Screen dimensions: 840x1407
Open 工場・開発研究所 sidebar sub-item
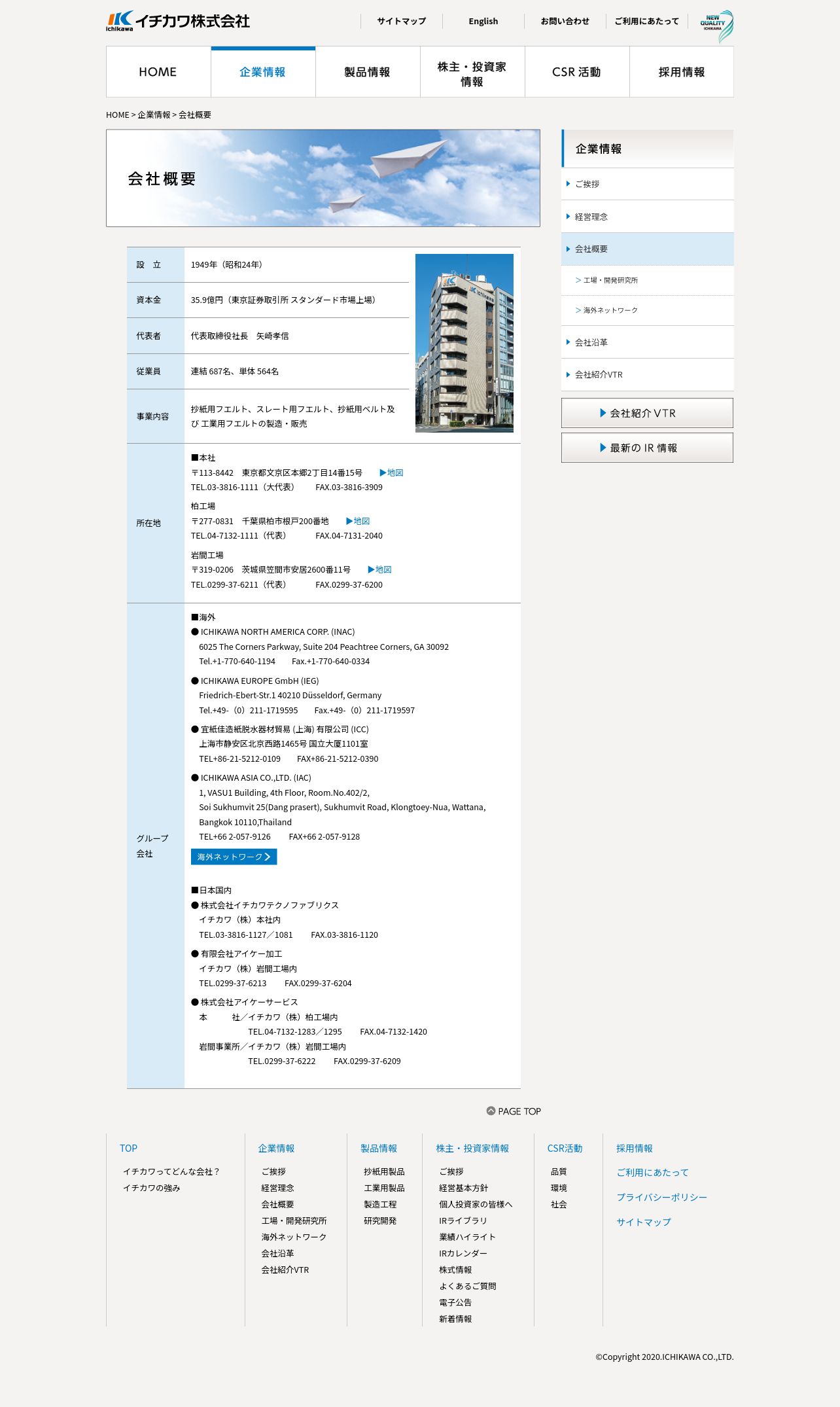click(x=648, y=280)
